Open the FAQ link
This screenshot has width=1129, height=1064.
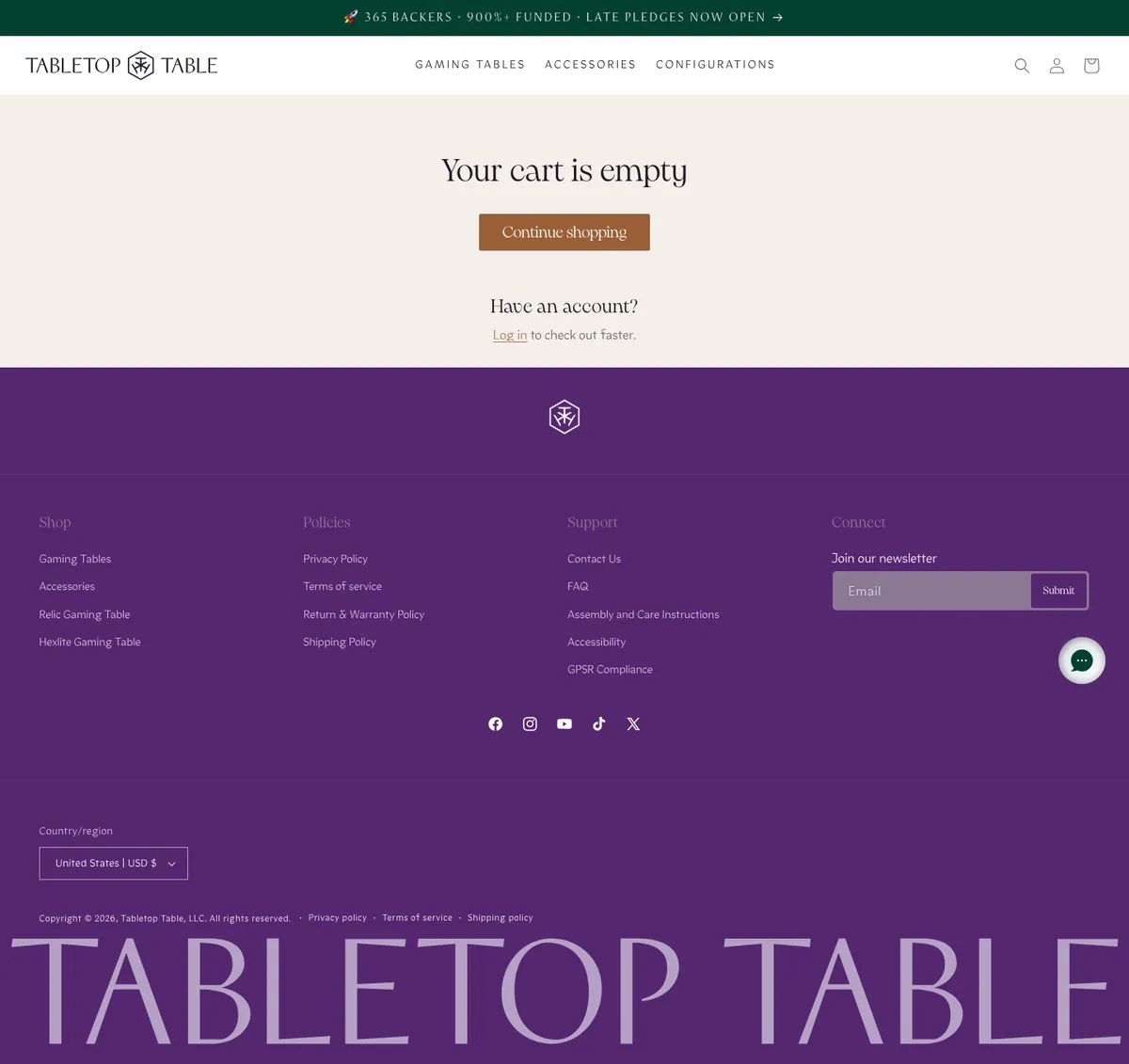(x=578, y=586)
